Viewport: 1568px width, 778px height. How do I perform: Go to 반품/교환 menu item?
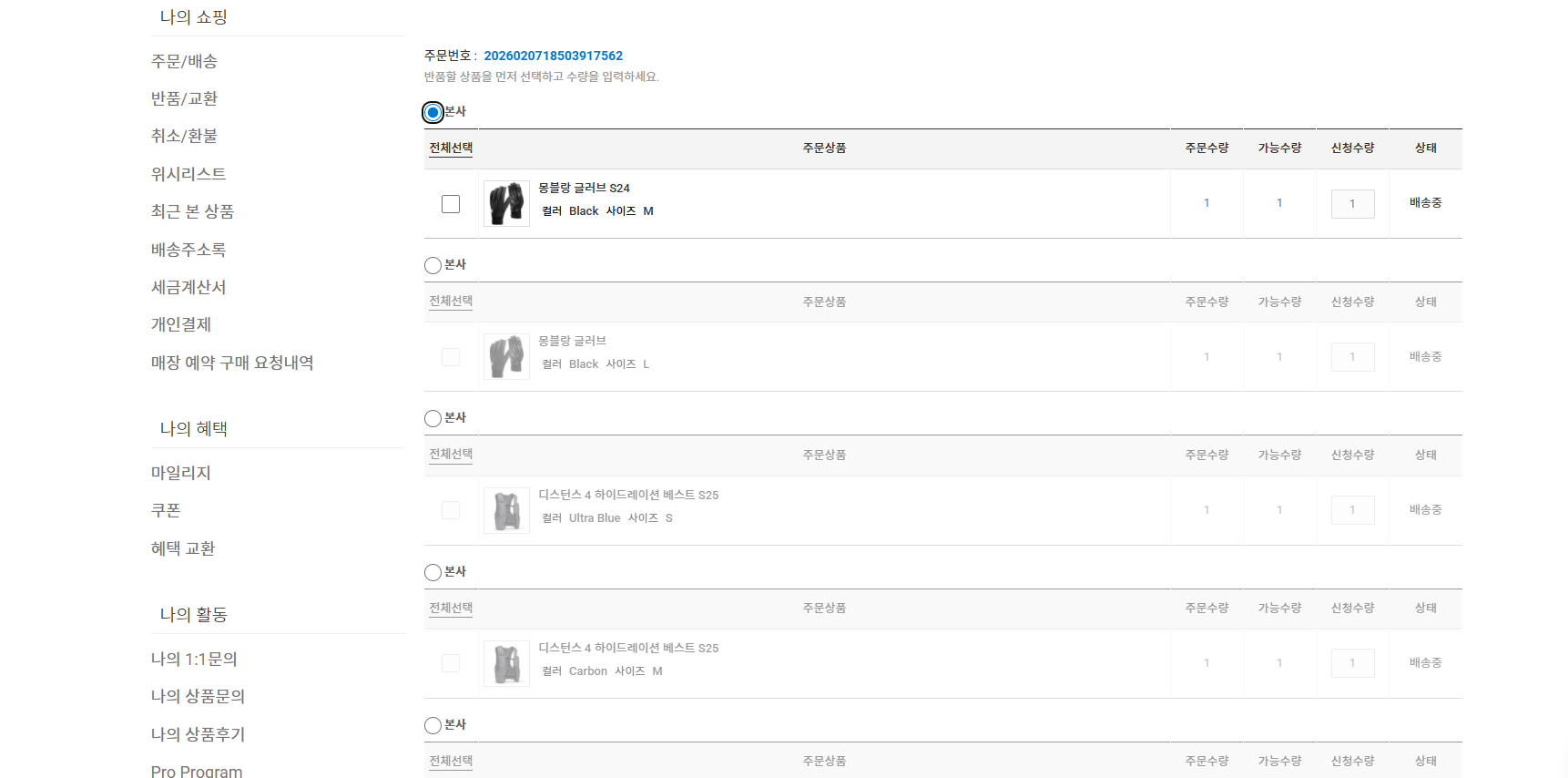[x=184, y=98]
